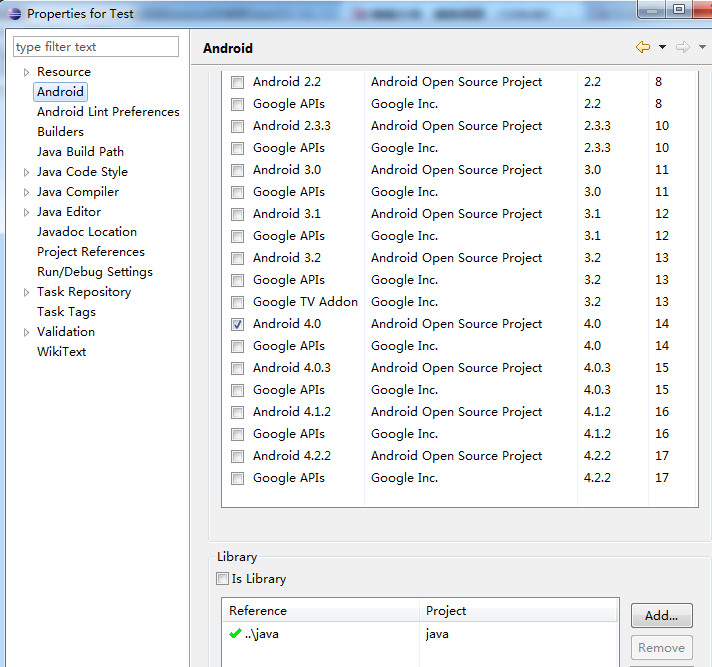Open Run/Debug Settings page
The height and width of the screenshot is (667, 712).
95,272
